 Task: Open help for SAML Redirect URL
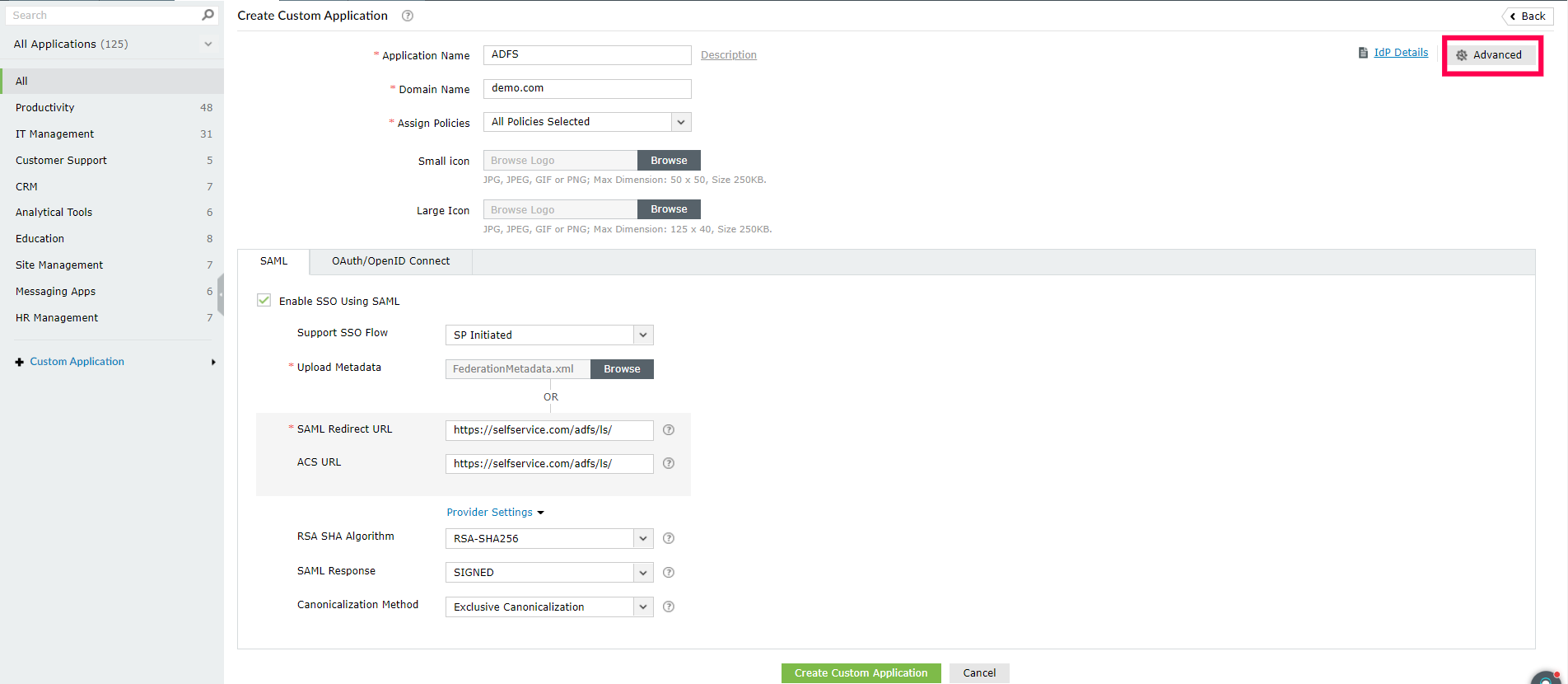[x=669, y=429]
